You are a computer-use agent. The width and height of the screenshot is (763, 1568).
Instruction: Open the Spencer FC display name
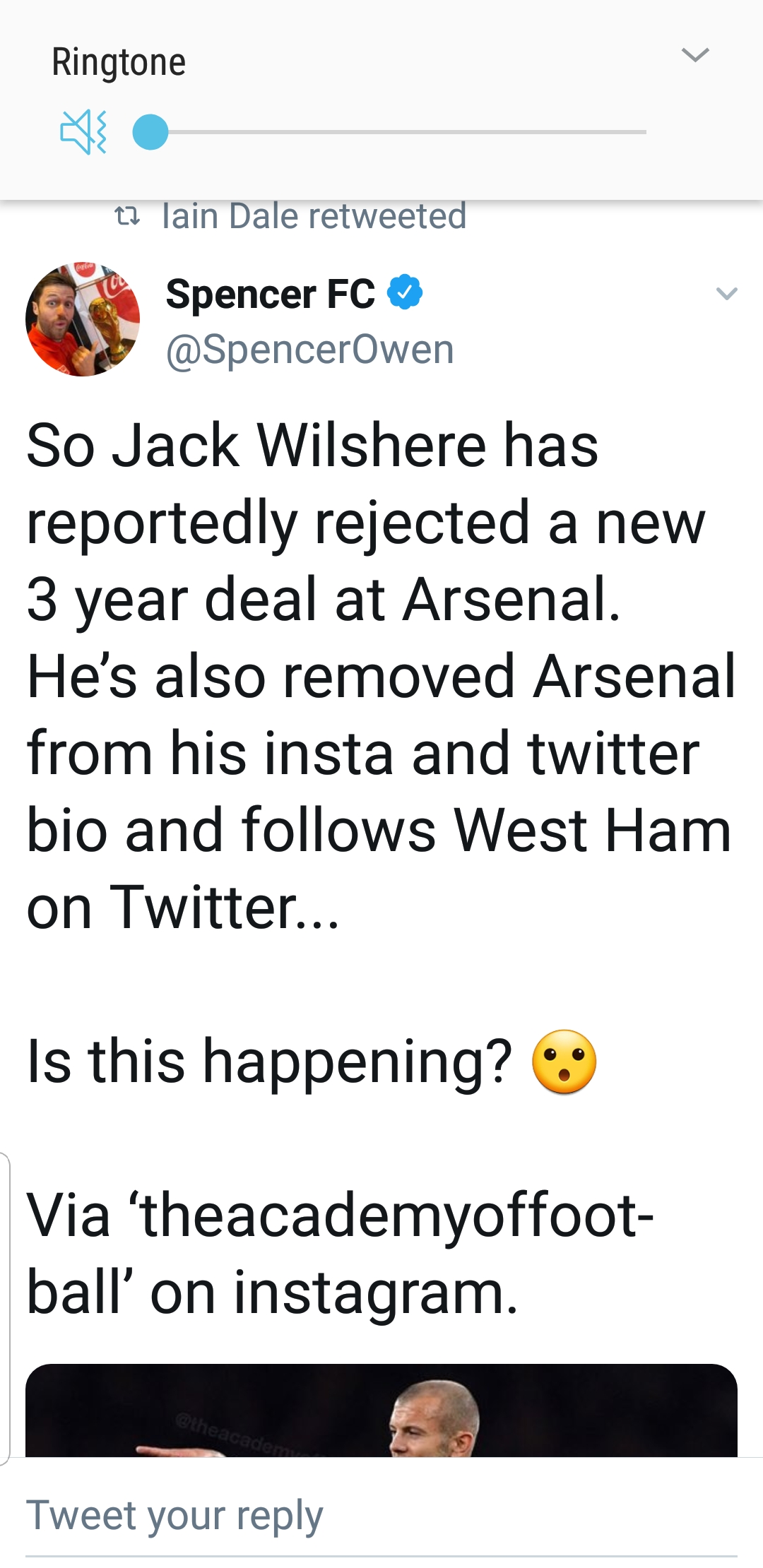click(270, 294)
